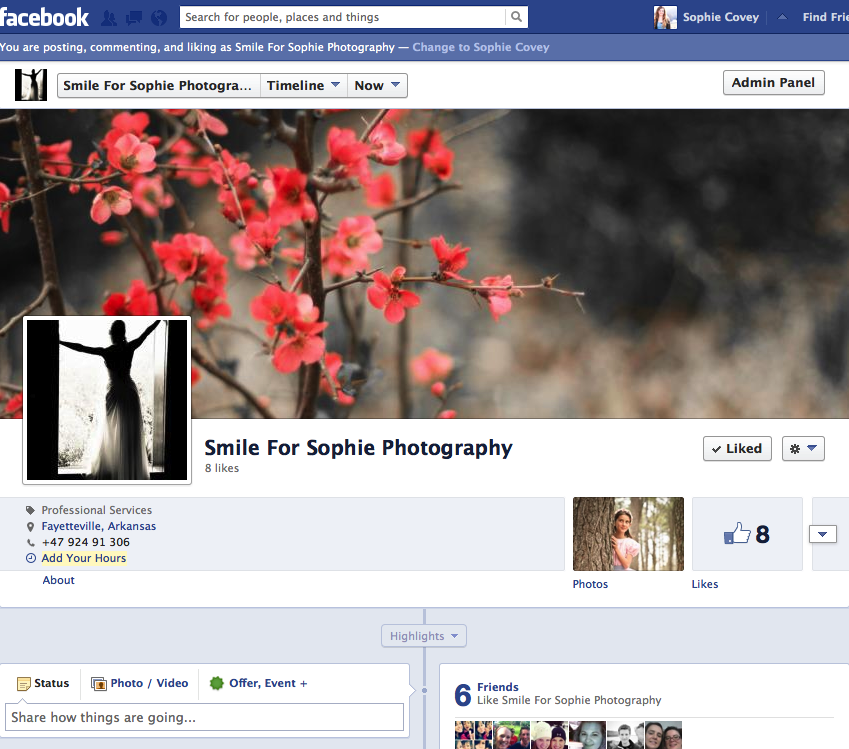Click the up arrow next to Sophie Covey
Viewport: 849px width, 749px height.
782,17
